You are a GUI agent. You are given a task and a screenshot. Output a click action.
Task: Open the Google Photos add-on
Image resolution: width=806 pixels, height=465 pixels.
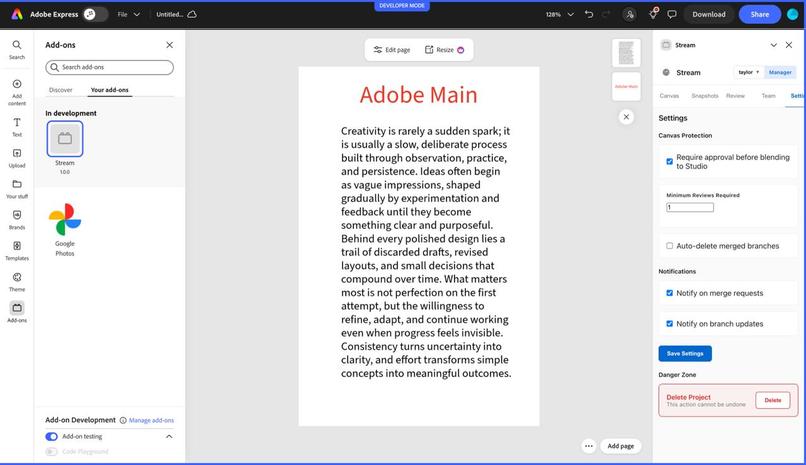click(x=65, y=219)
